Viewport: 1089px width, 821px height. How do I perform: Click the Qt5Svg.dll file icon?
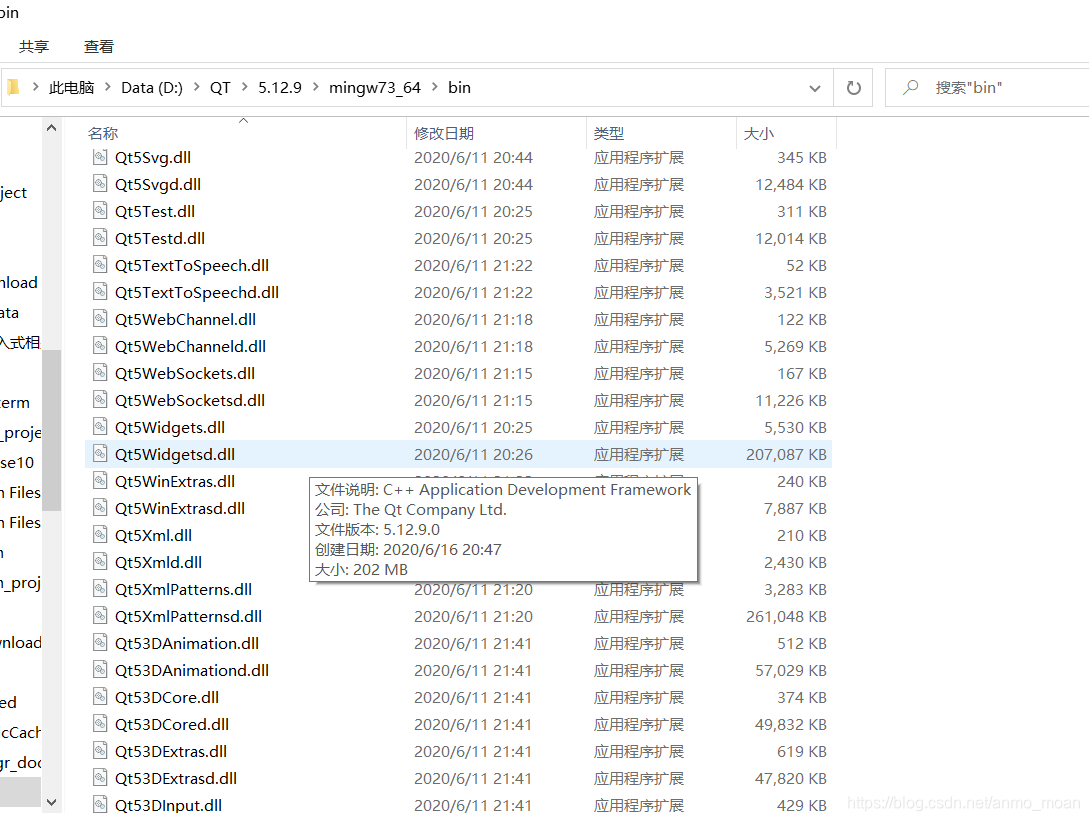[100, 157]
